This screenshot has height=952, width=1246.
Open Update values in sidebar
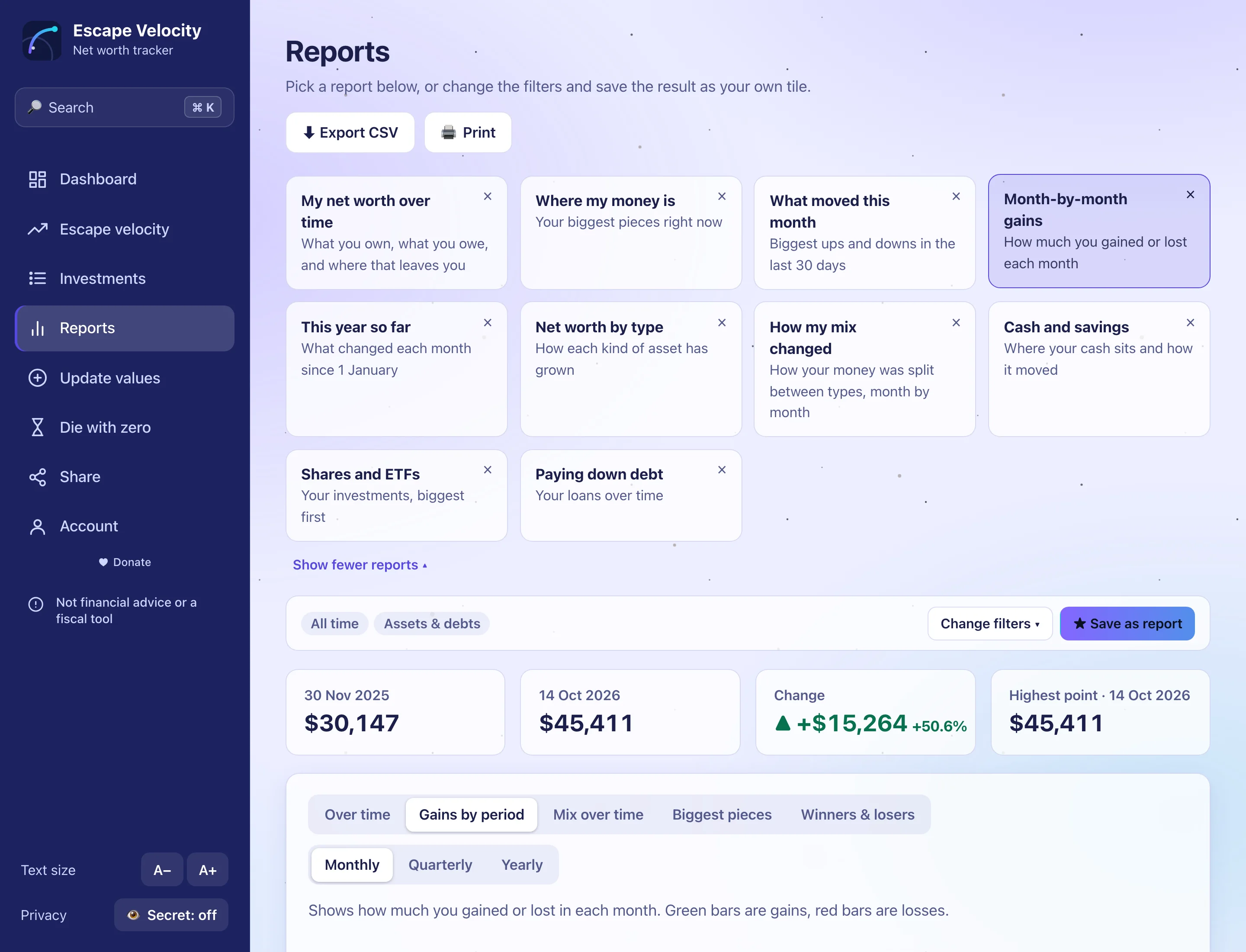click(x=124, y=378)
